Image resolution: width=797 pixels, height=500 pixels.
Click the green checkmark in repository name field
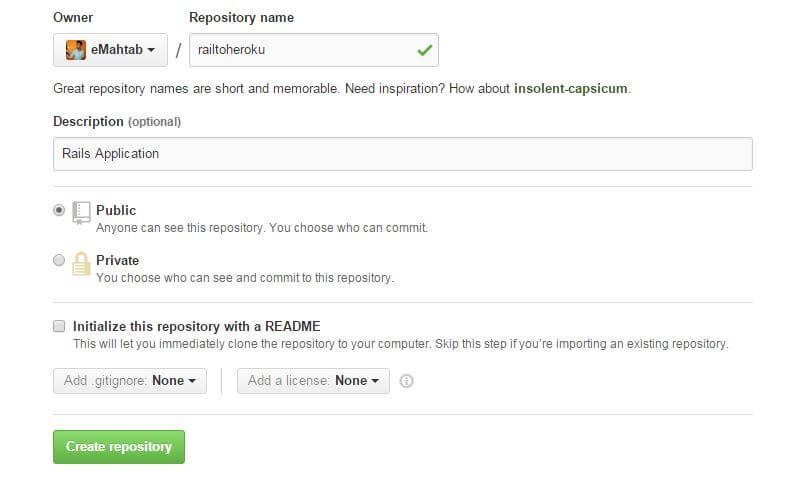click(424, 50)
